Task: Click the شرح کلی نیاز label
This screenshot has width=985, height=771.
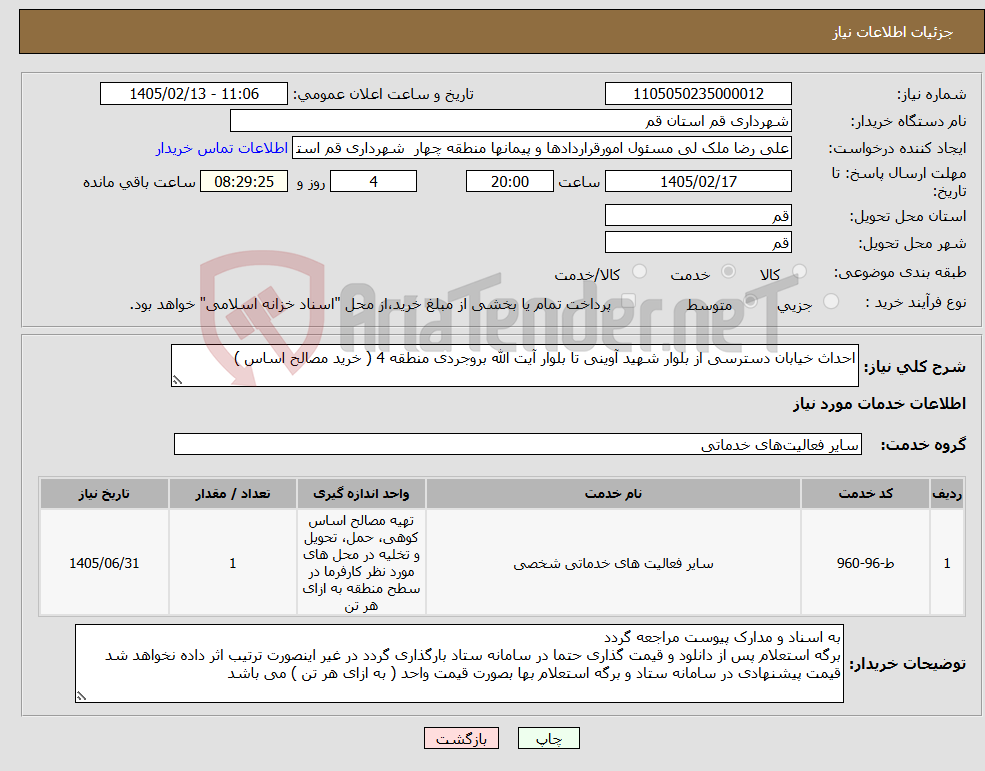Action: pyautogui.click(x=915, y=366)
